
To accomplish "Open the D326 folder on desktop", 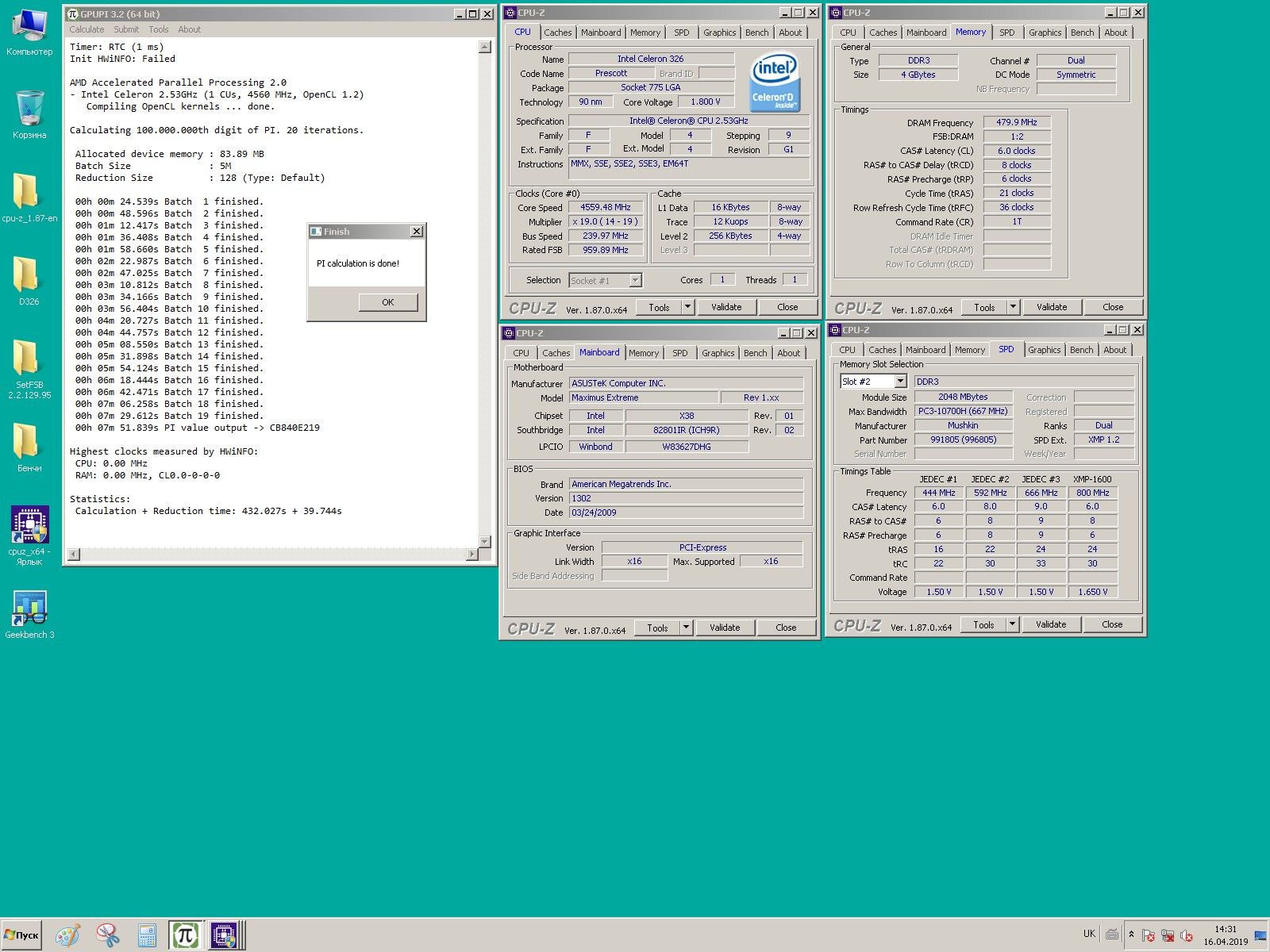I will [29, 282].
